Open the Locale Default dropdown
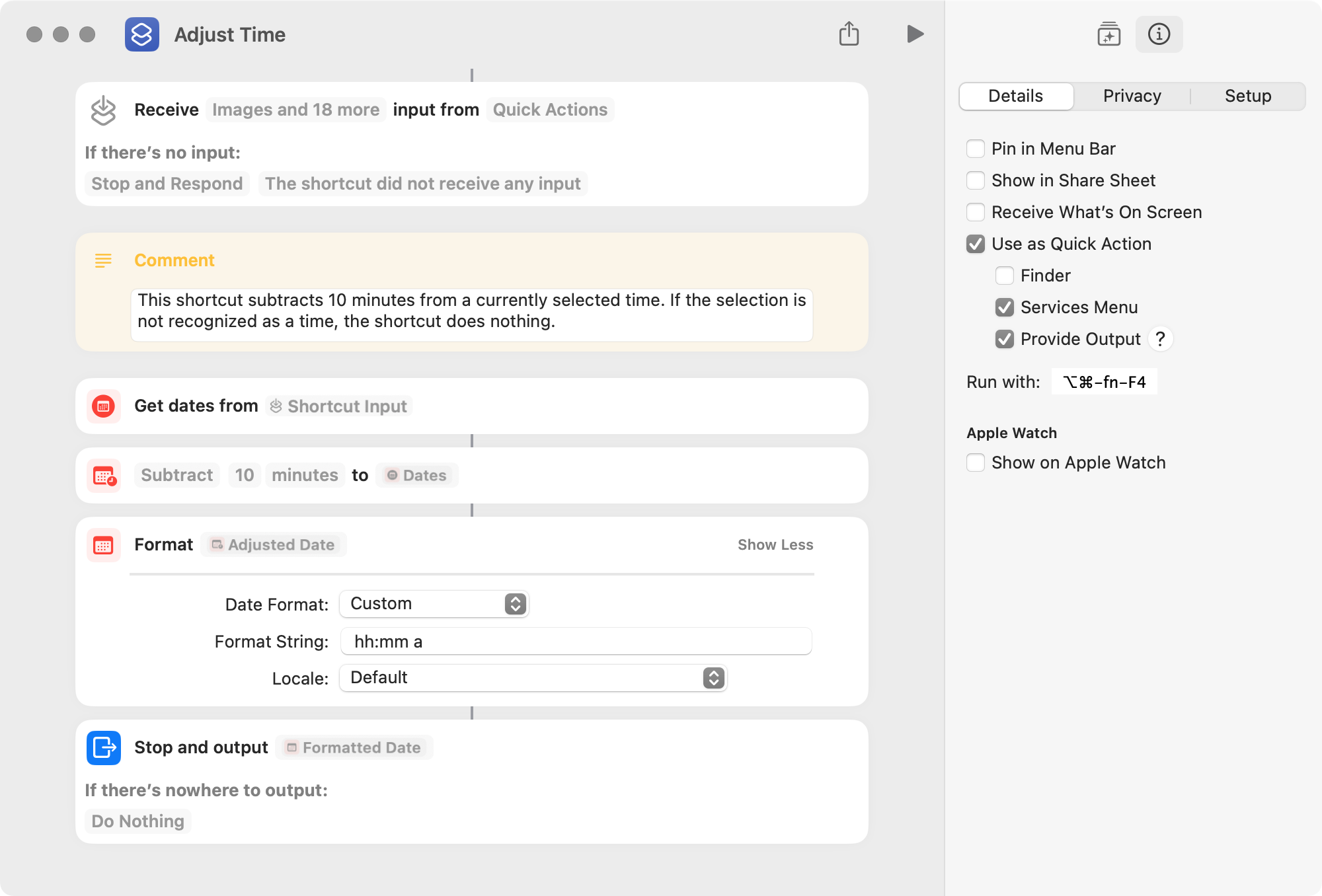 (533, 678)
